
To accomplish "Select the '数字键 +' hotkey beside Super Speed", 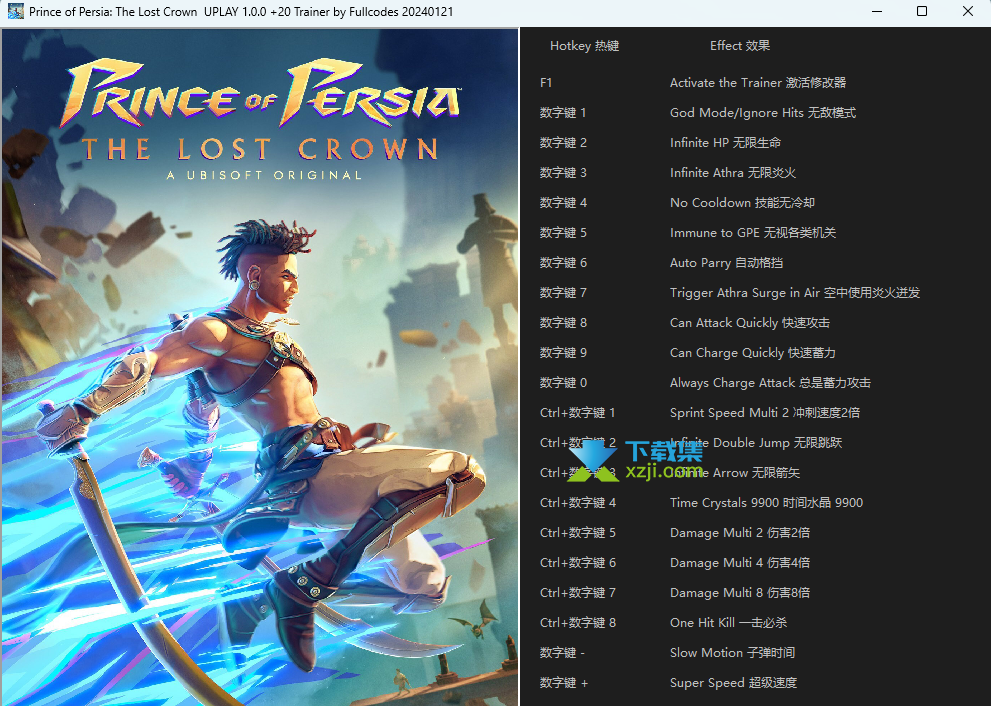I will tap(564, 683).
